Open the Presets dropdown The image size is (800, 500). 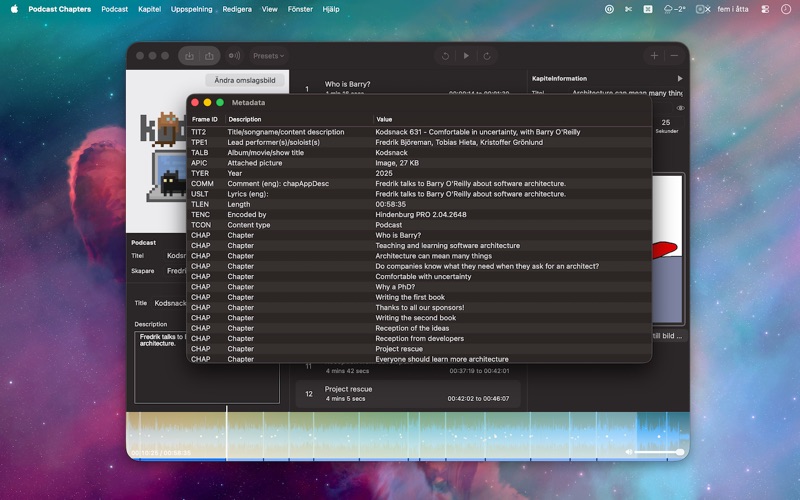coord(268,56)
